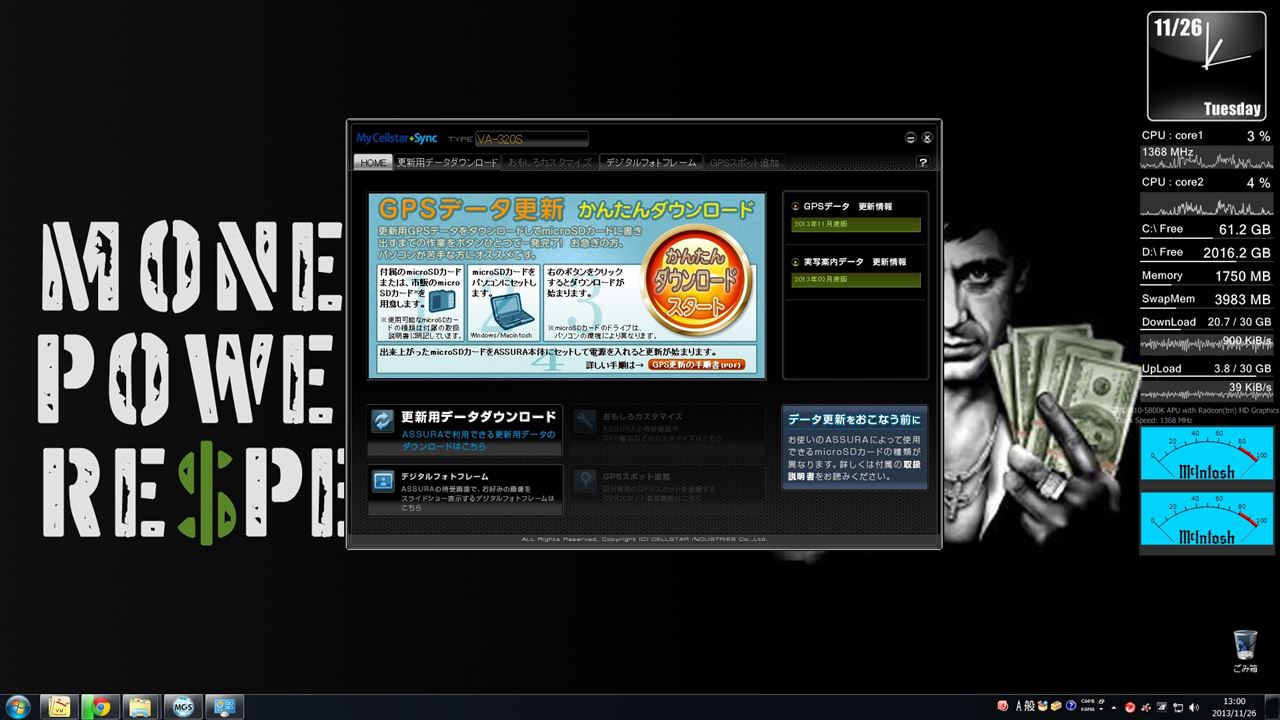Click the CPU core2 usage meter

pyautogui.click(x=1207, y=195)
